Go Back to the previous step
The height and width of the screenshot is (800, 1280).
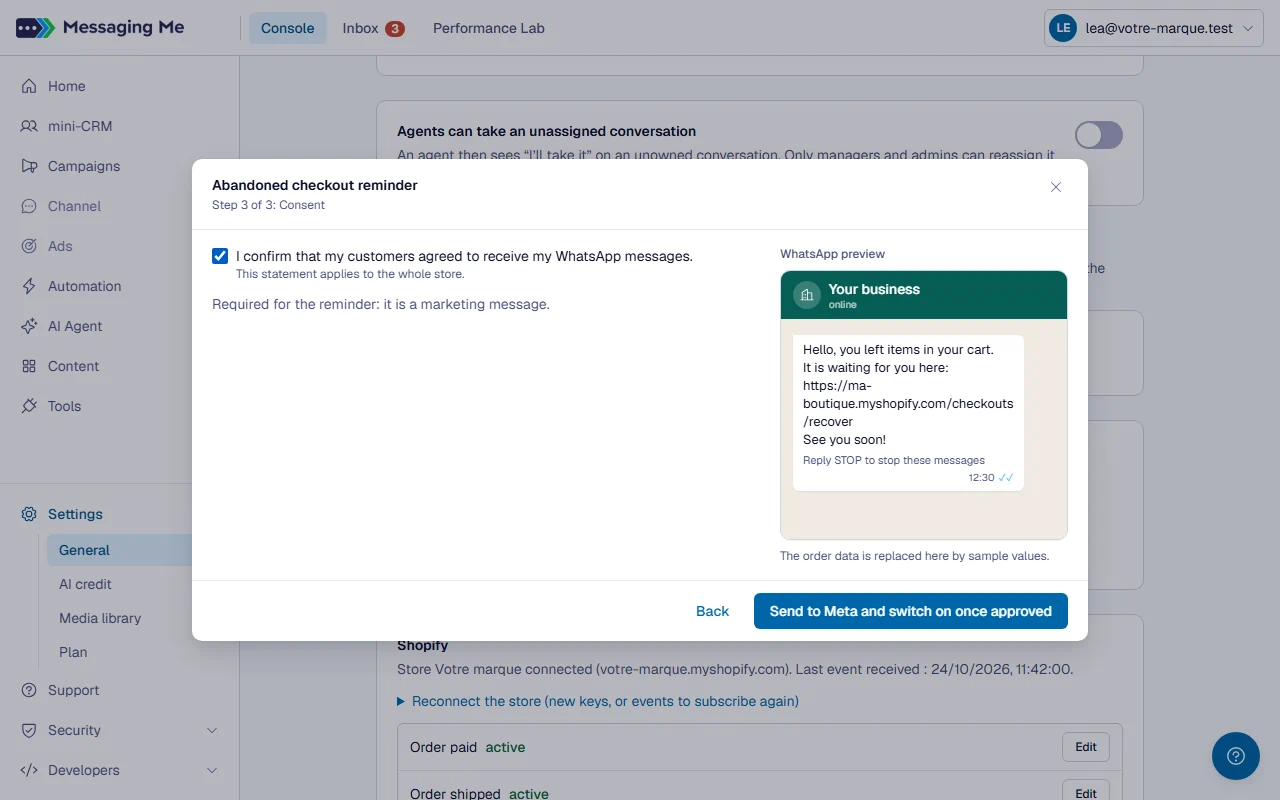tap(713, 611)
